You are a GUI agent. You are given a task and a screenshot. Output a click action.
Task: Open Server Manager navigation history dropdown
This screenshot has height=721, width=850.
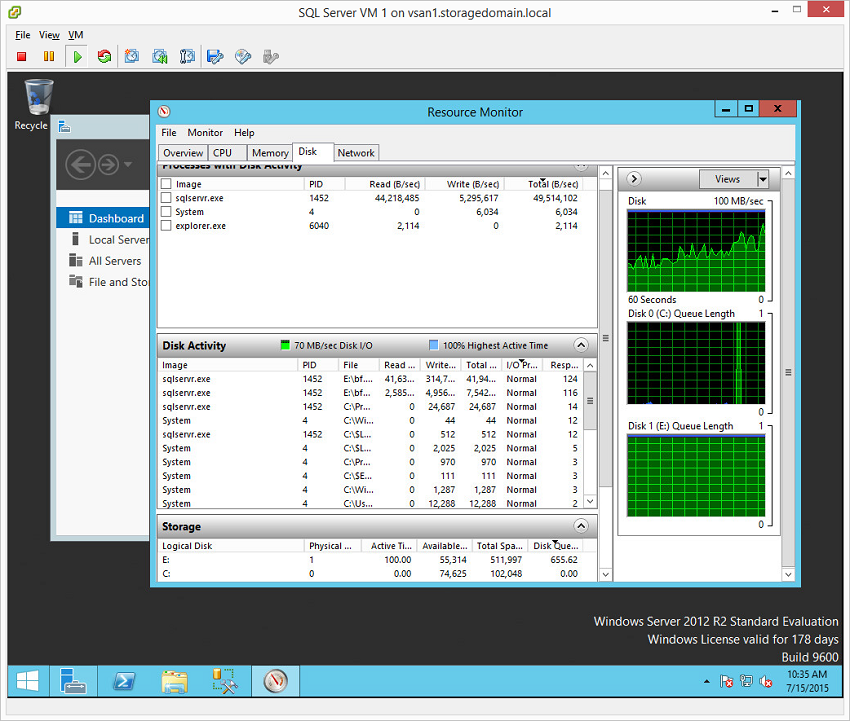pos(128,164)
